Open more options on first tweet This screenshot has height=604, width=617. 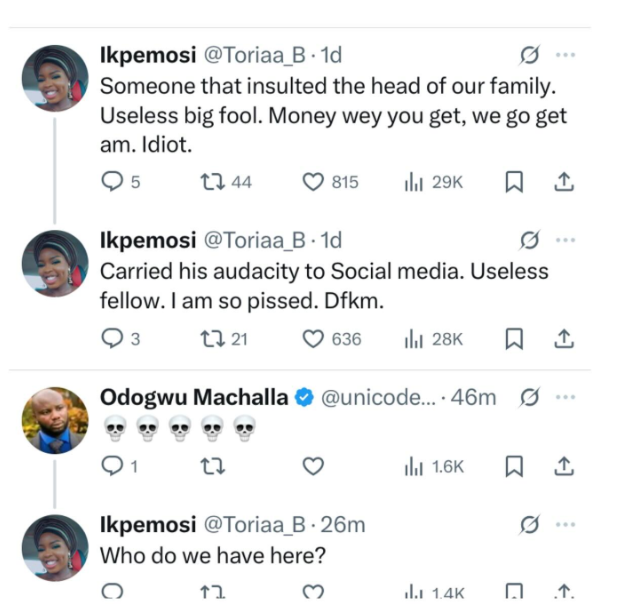coord(565,56)
